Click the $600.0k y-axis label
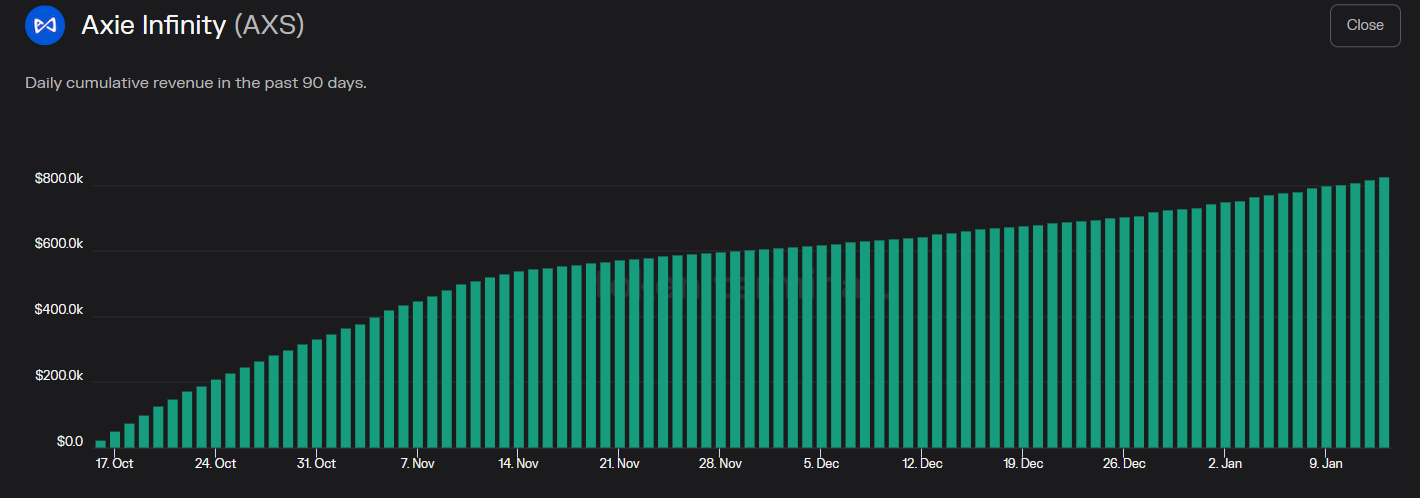Viewport: 1420px width, 498px height. 59,244
